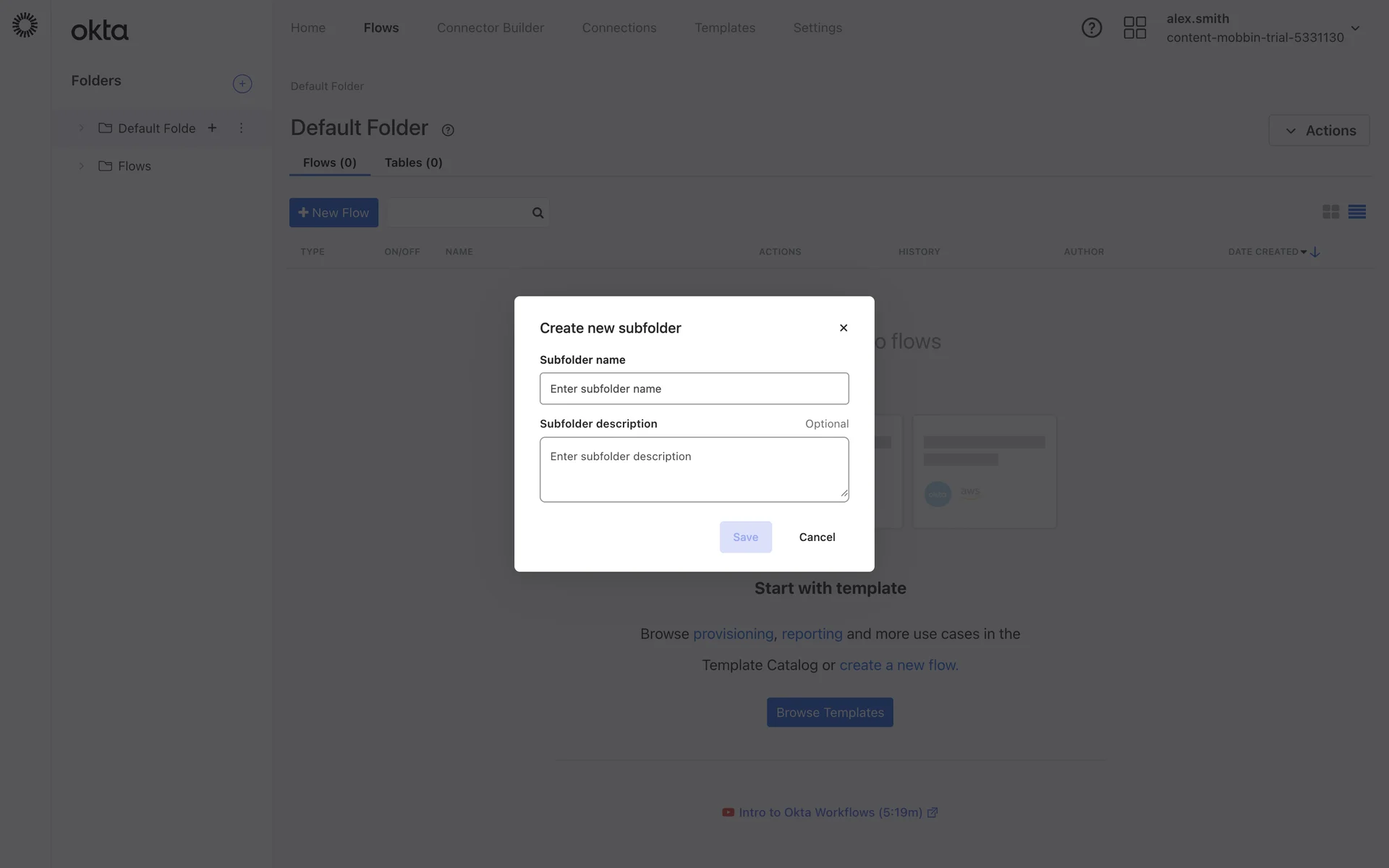Open the Actions dropdown
The image size is (1389, 868).
1319,130
